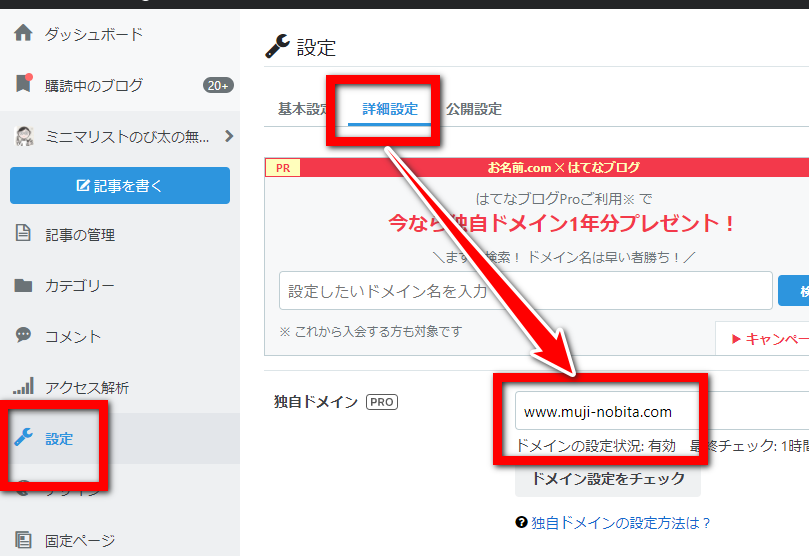
Task: Click the question mark help icon
Action: coord(521,522)
